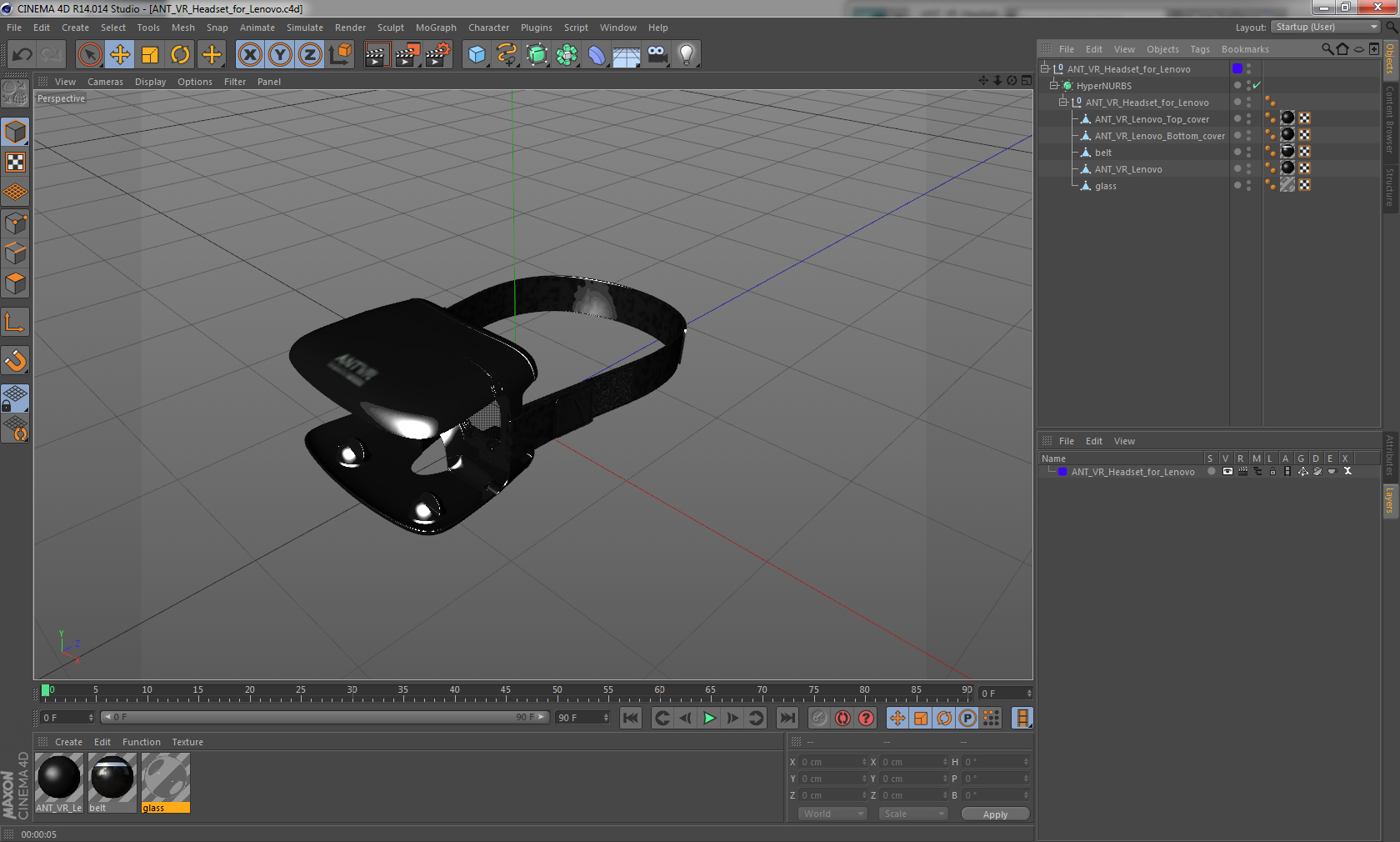Open the material manager Texture menu
Viewport: 1400px width, 842px height.
pos(187,742)
